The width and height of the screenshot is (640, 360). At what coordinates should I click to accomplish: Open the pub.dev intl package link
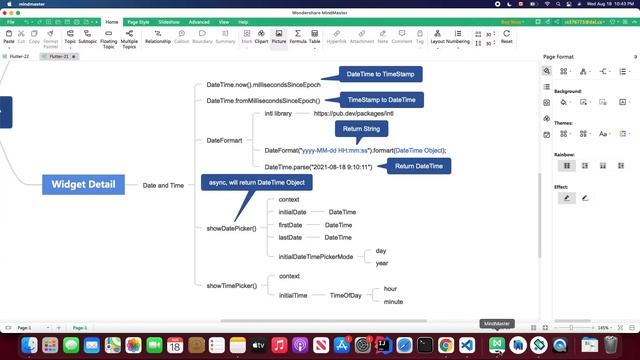pyautogui.click(x=353, y=113)
